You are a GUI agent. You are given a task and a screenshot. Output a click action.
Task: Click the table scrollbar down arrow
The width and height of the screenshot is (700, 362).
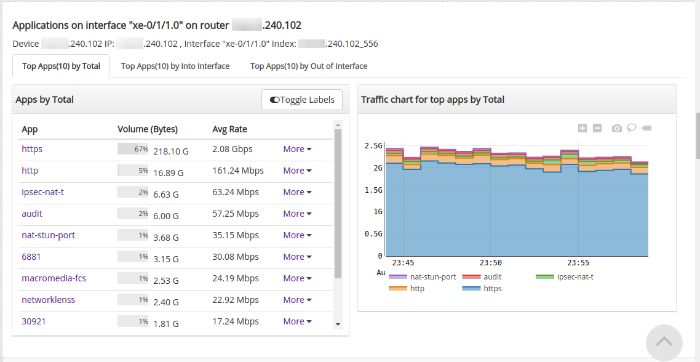pyautogui.click(x=338, y=325)
